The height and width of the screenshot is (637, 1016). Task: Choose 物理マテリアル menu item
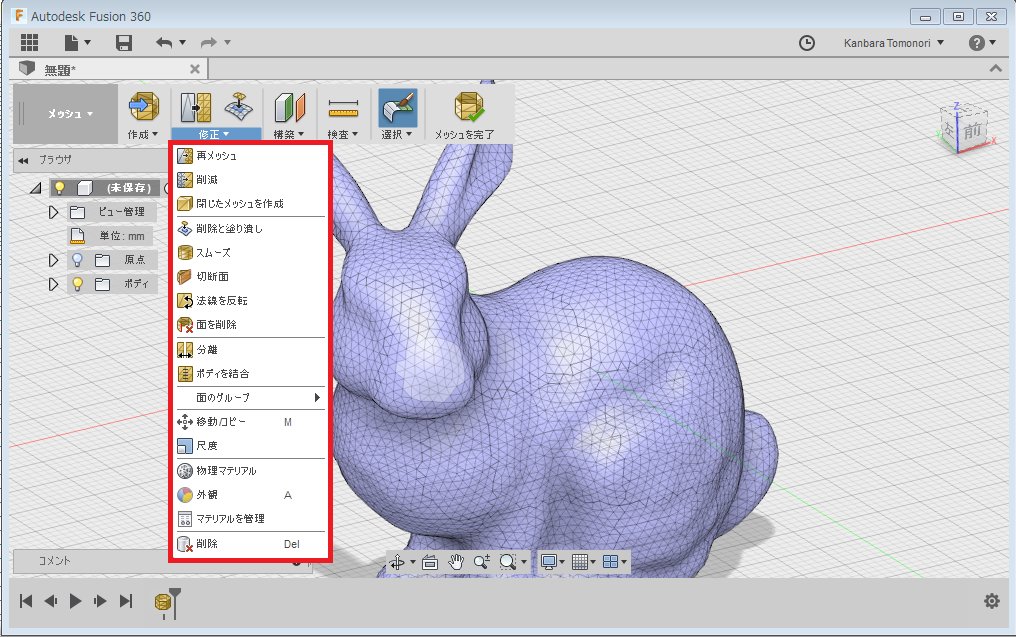coord(250,471)
